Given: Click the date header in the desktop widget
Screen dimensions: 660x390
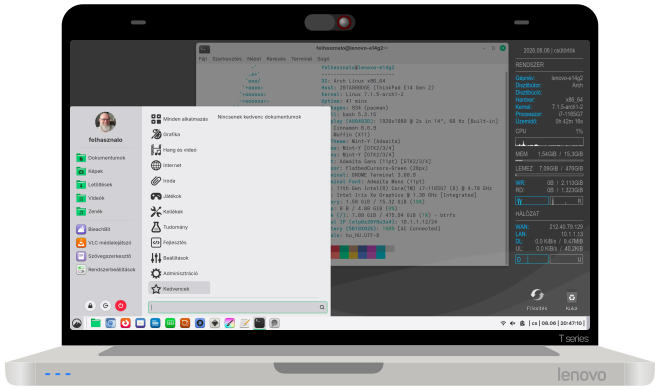Looking at the screenshot, I should pyautogui.click(x=549, y=50).
